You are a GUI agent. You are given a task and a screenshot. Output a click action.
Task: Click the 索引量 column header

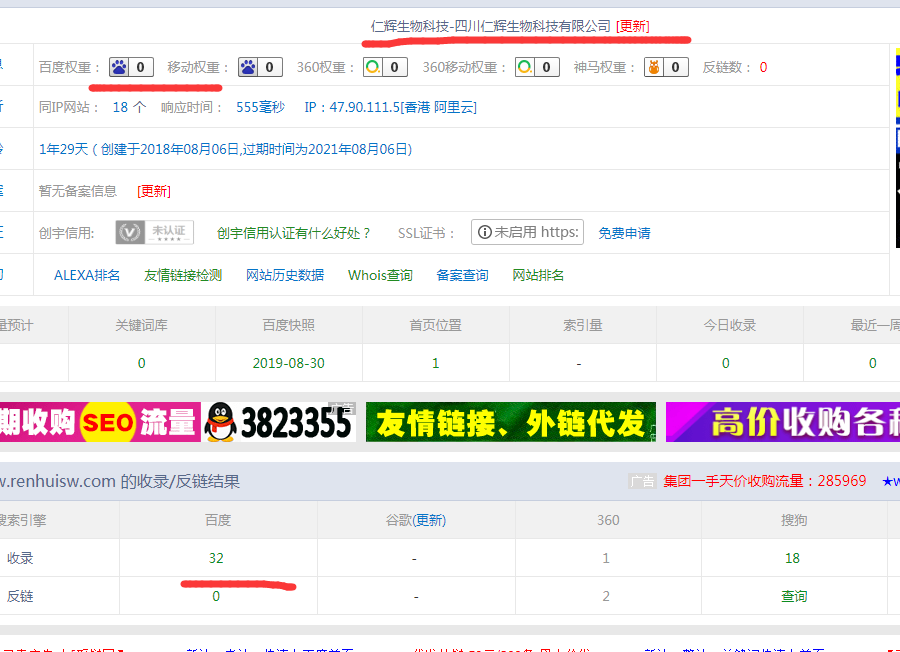tap(583, 325)
